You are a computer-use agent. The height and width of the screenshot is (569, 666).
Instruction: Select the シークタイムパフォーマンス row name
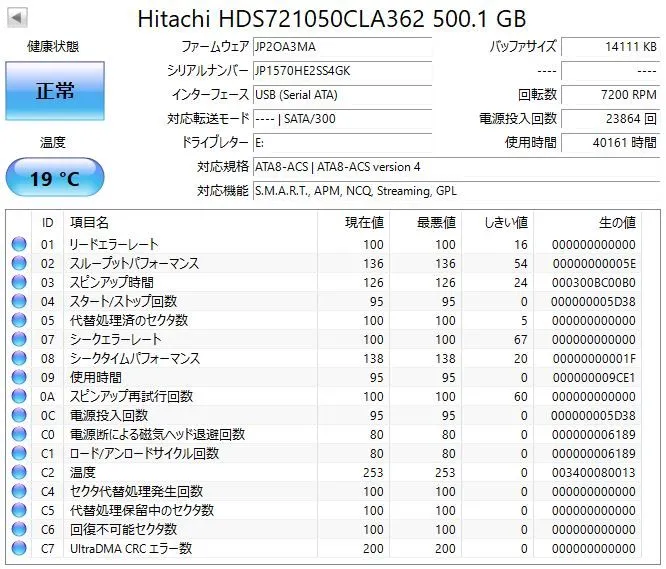[134, 358]
